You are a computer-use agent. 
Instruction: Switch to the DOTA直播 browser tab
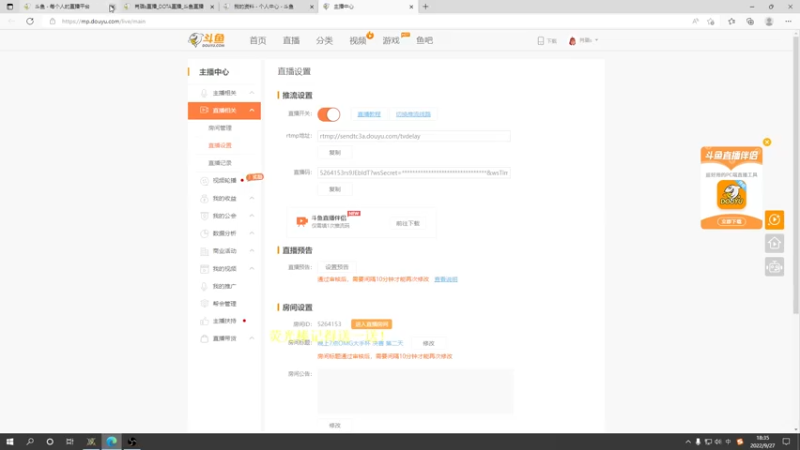tap(169, 7)
